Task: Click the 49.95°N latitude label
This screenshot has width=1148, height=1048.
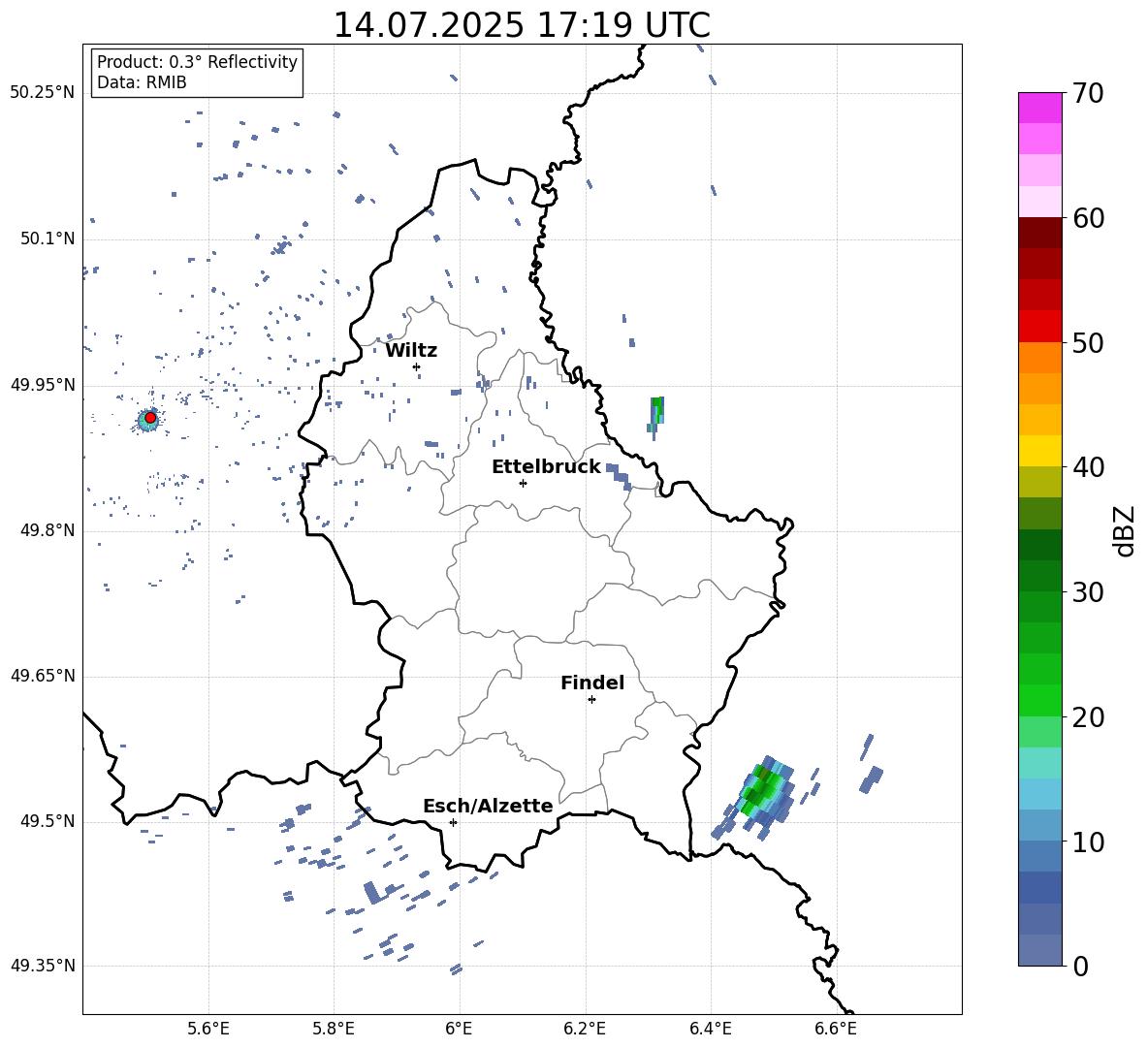Action: (x=43, y=385)
